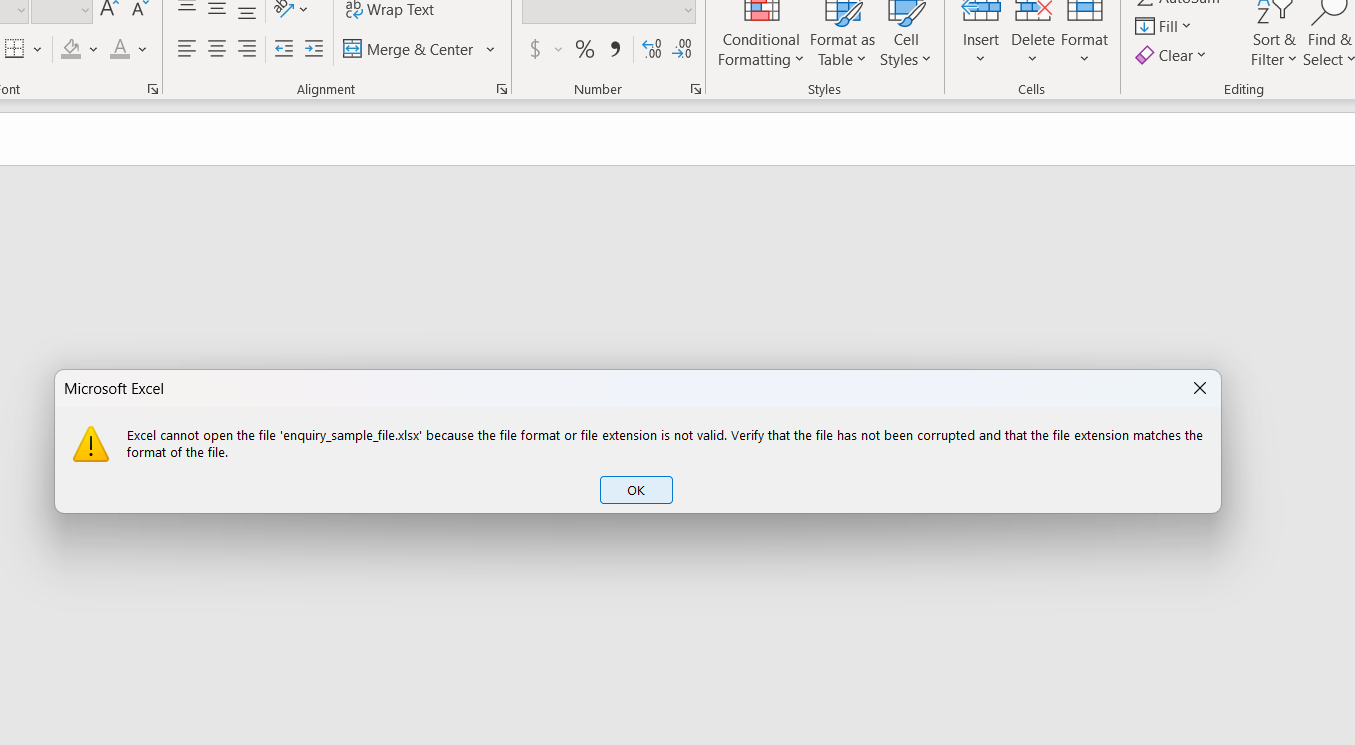Image resolution: width=1355 pixels, height=745 pixels.
Task: Click the Percent Style icon
Action: [585, 49]
